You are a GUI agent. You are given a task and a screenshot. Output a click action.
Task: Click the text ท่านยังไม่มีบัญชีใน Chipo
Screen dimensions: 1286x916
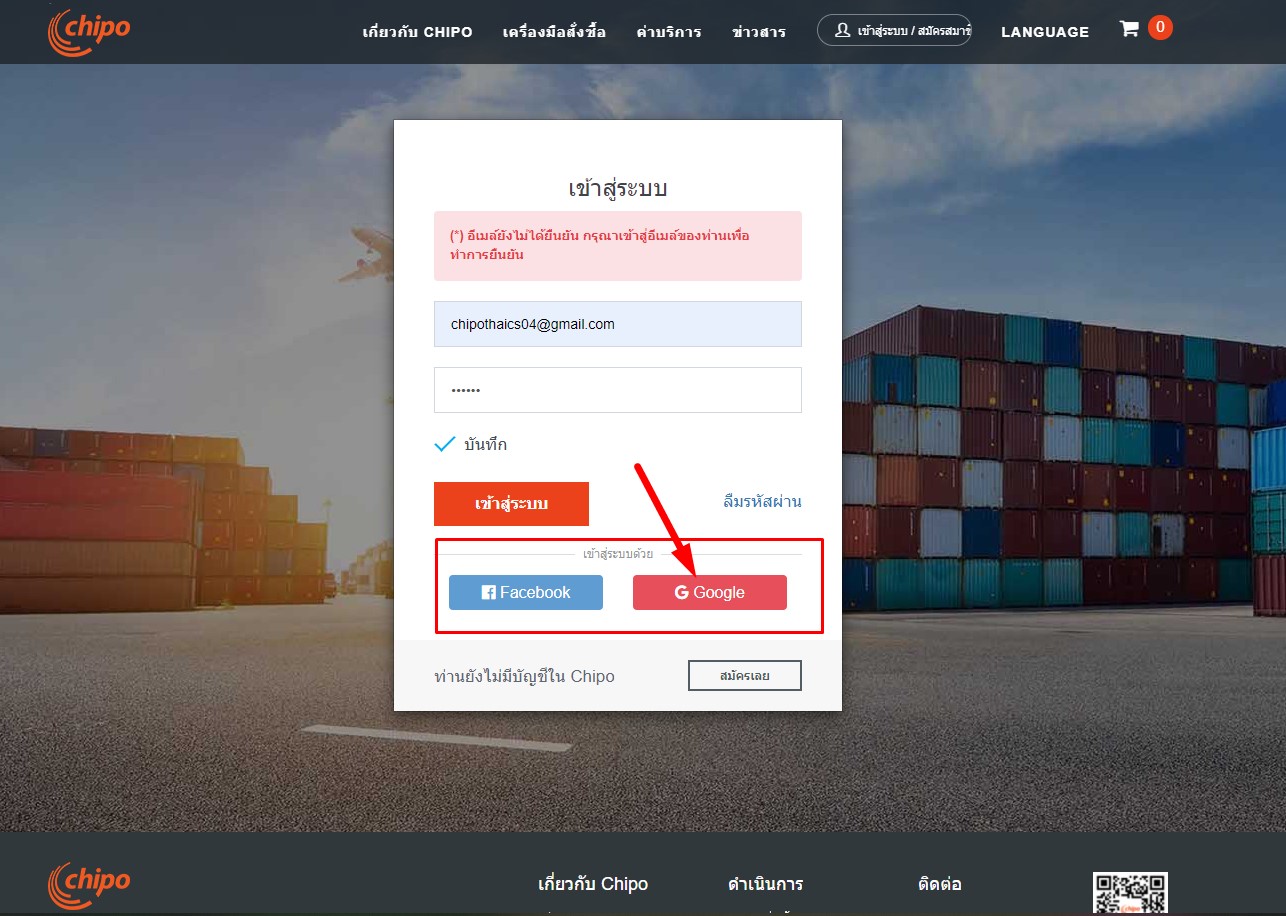[524, 677]
